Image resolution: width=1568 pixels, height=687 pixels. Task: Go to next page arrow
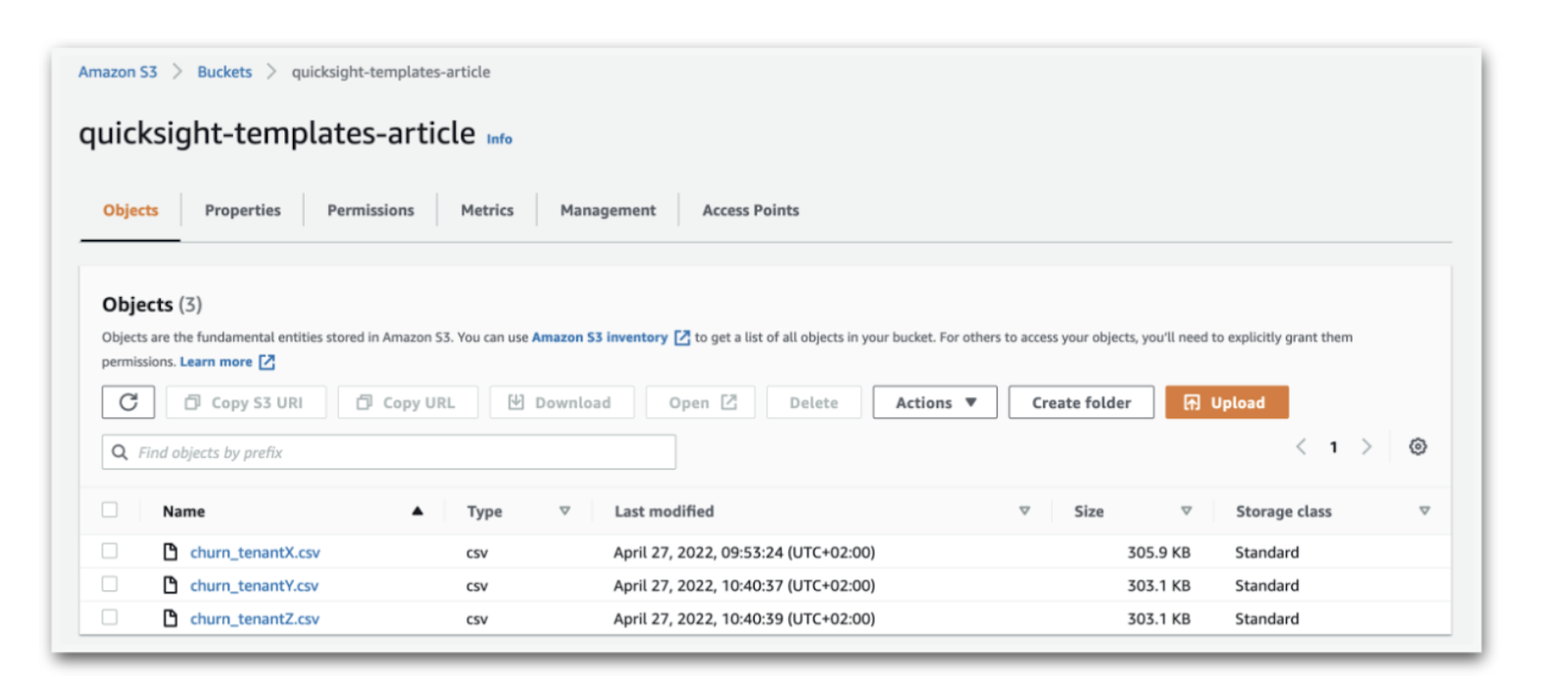(1366, 447)
